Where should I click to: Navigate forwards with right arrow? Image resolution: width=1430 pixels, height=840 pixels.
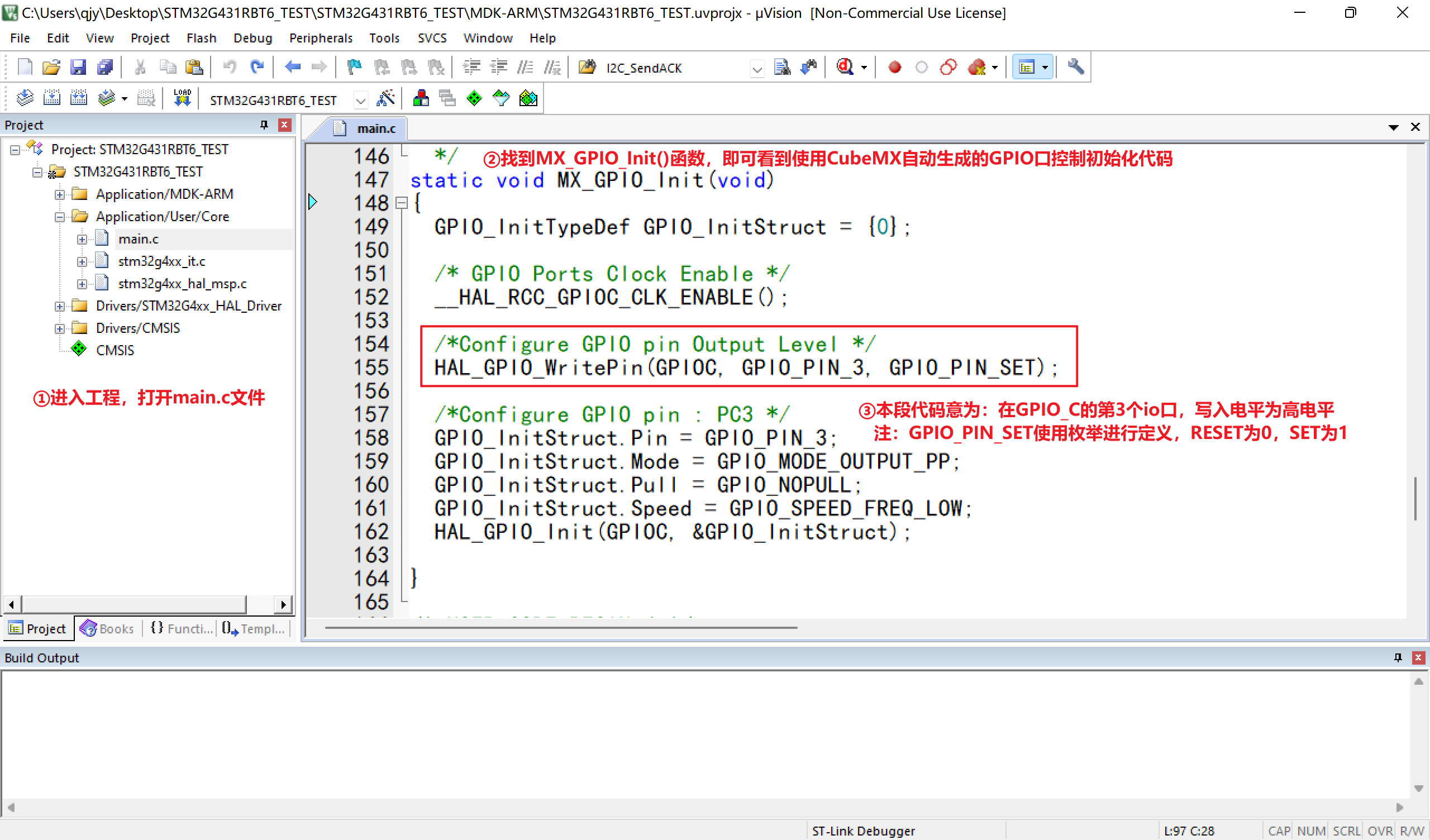pos(320,67)
